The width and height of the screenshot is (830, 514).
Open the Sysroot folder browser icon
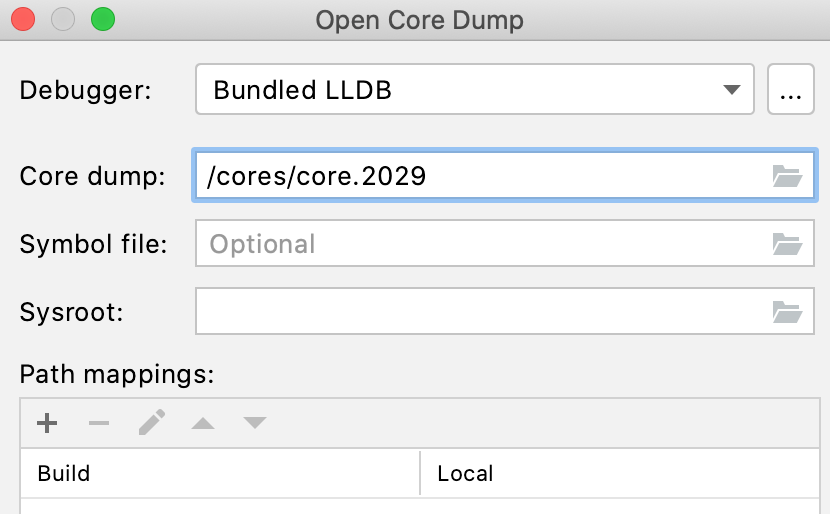(x=787, y=312)
